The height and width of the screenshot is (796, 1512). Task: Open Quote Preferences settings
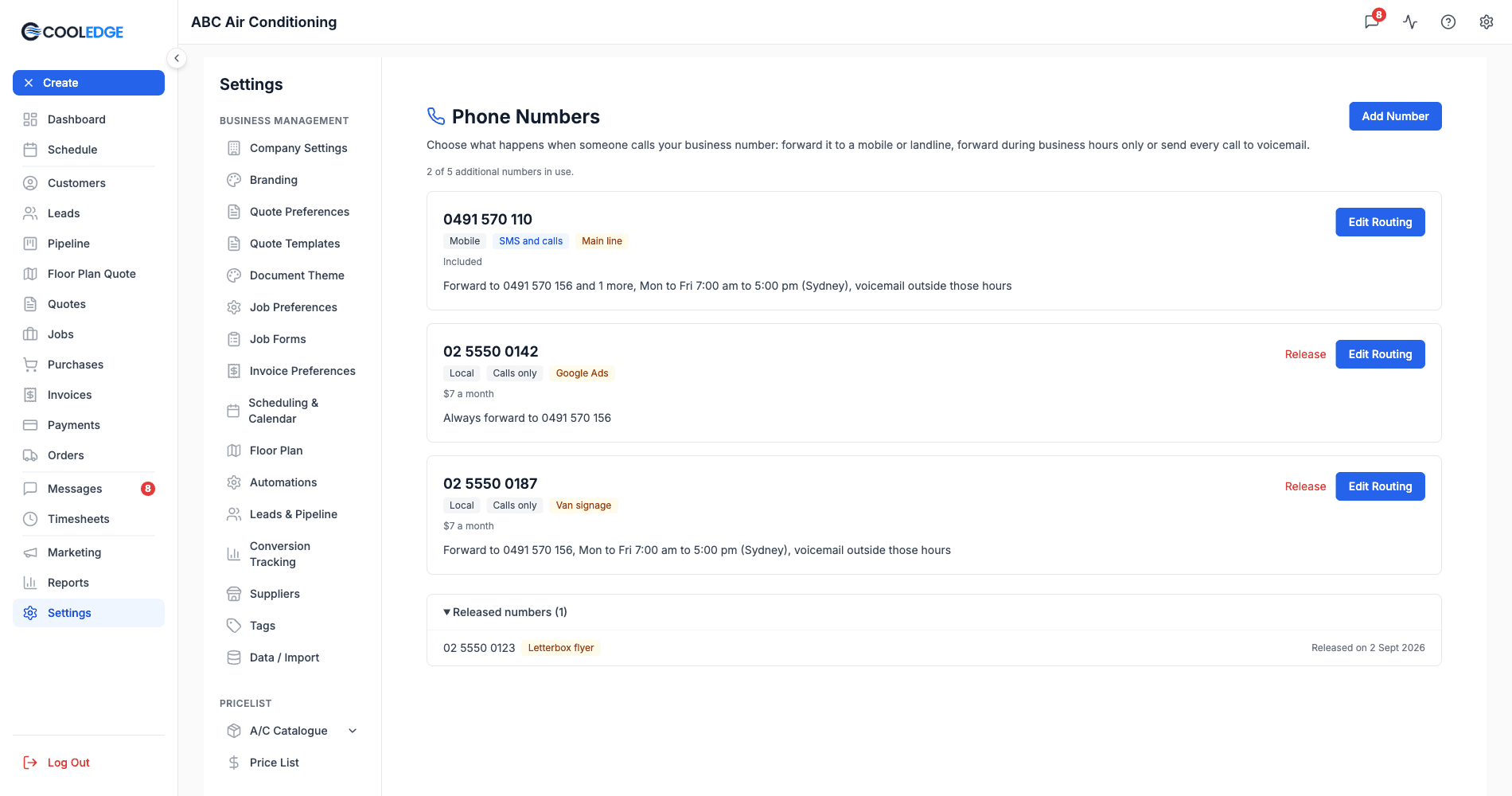click(x=292, y=212)
